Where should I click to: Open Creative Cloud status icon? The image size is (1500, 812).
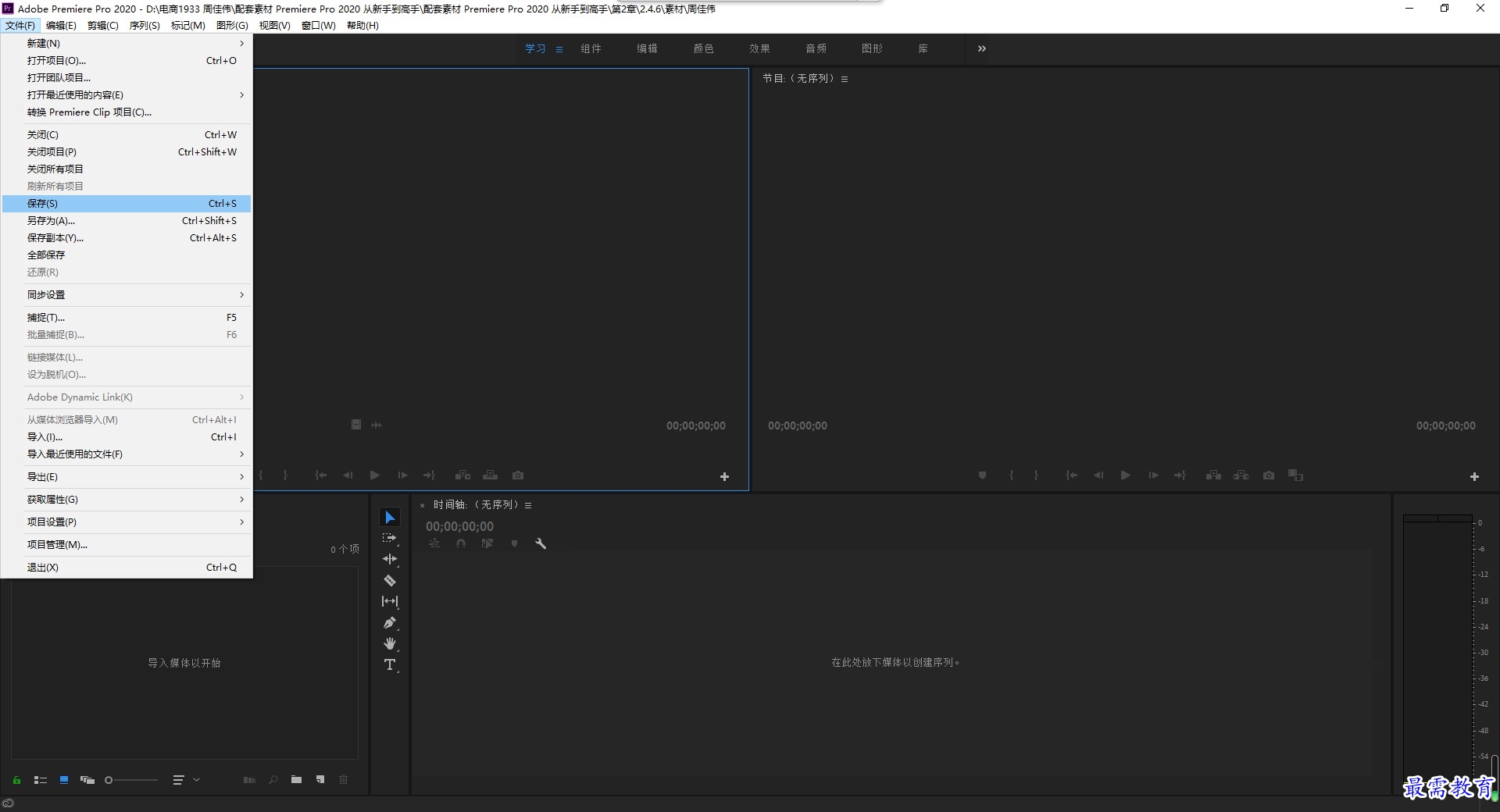tap(8, 803)
